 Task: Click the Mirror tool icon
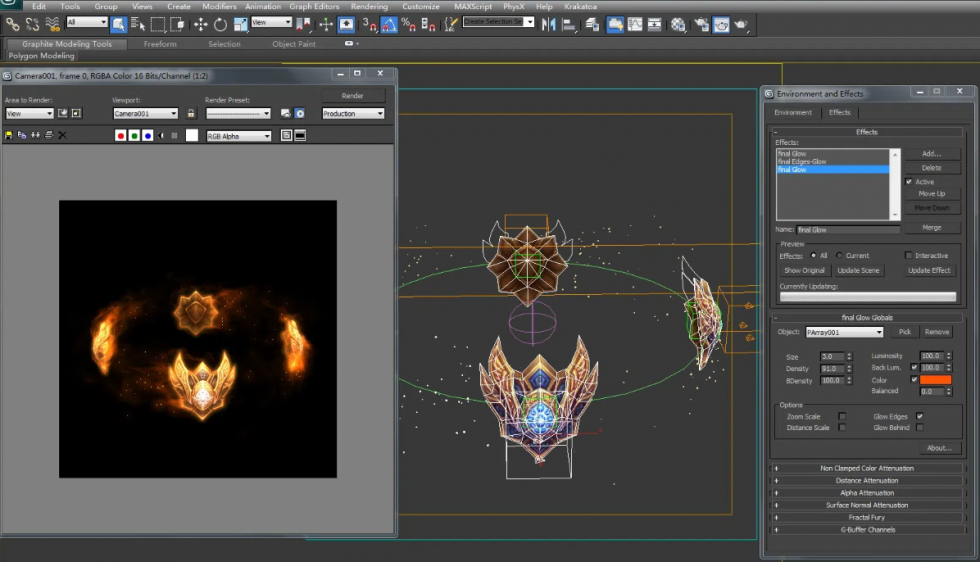(x=549, y=24)
